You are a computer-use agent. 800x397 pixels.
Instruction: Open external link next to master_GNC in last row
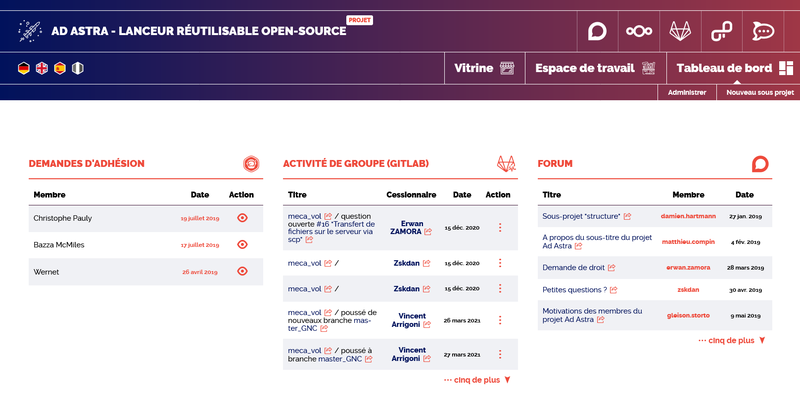[369, 359]
